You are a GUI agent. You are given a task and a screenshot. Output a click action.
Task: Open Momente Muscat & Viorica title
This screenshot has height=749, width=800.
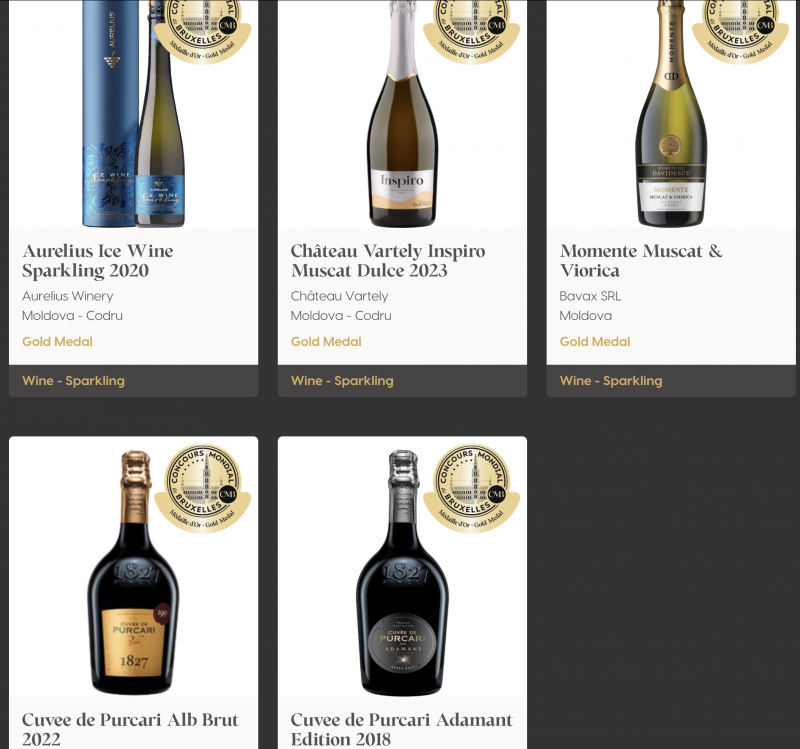pos(641,261)
